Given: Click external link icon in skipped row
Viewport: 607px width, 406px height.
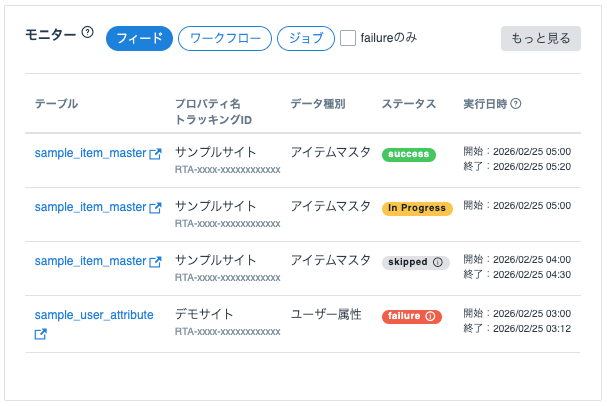Looking at the screenshot, I should 155,262.
